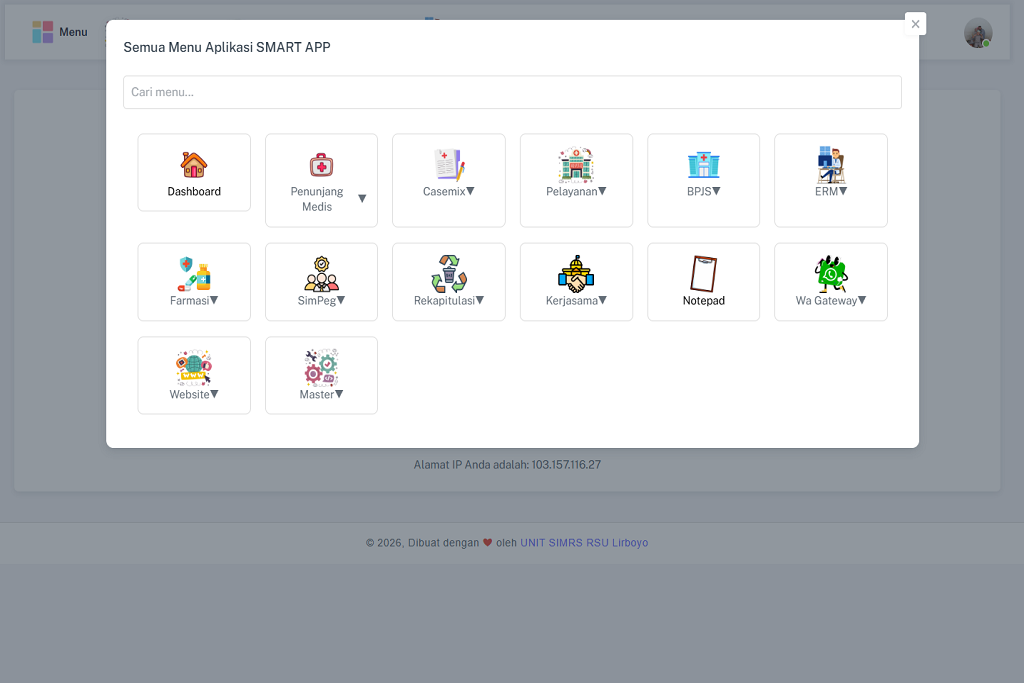Open the Master menu label
Image resolution: width=1024 pixels, height=683 pixels.
(x=316, y=395)
